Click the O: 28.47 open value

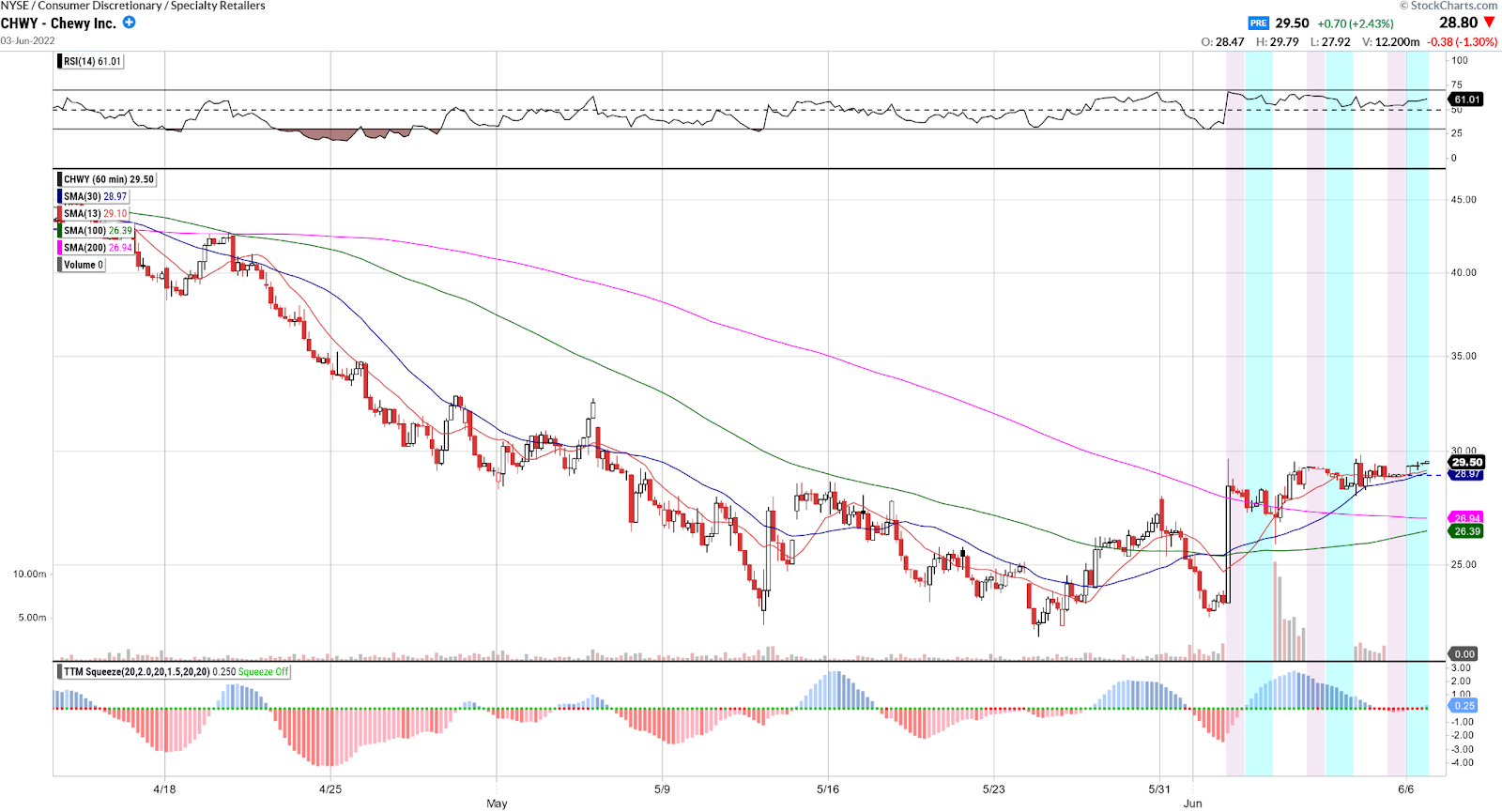point(1222,42)
